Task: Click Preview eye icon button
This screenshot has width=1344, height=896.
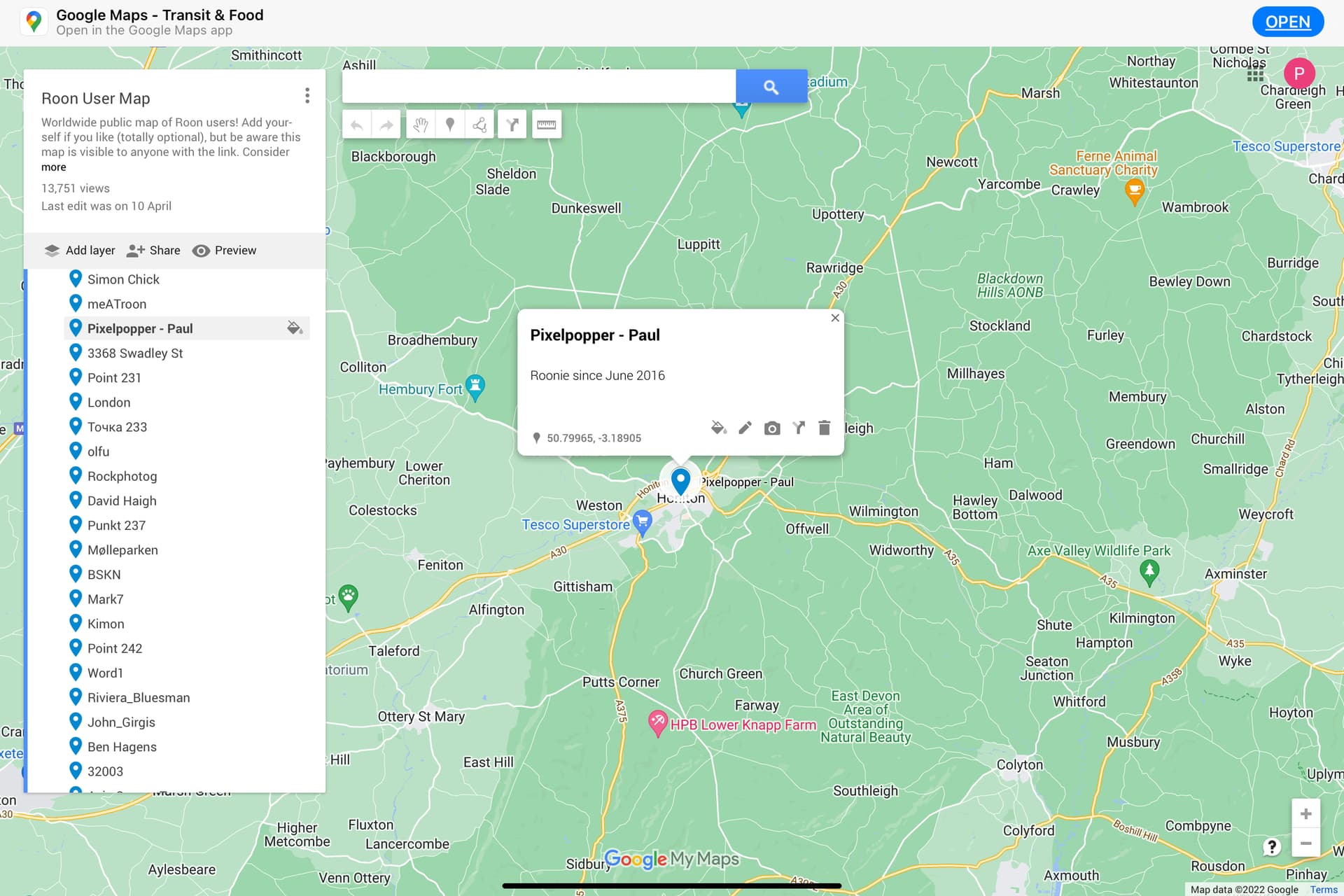Action: pyautogui.click(x=225, y=251)
